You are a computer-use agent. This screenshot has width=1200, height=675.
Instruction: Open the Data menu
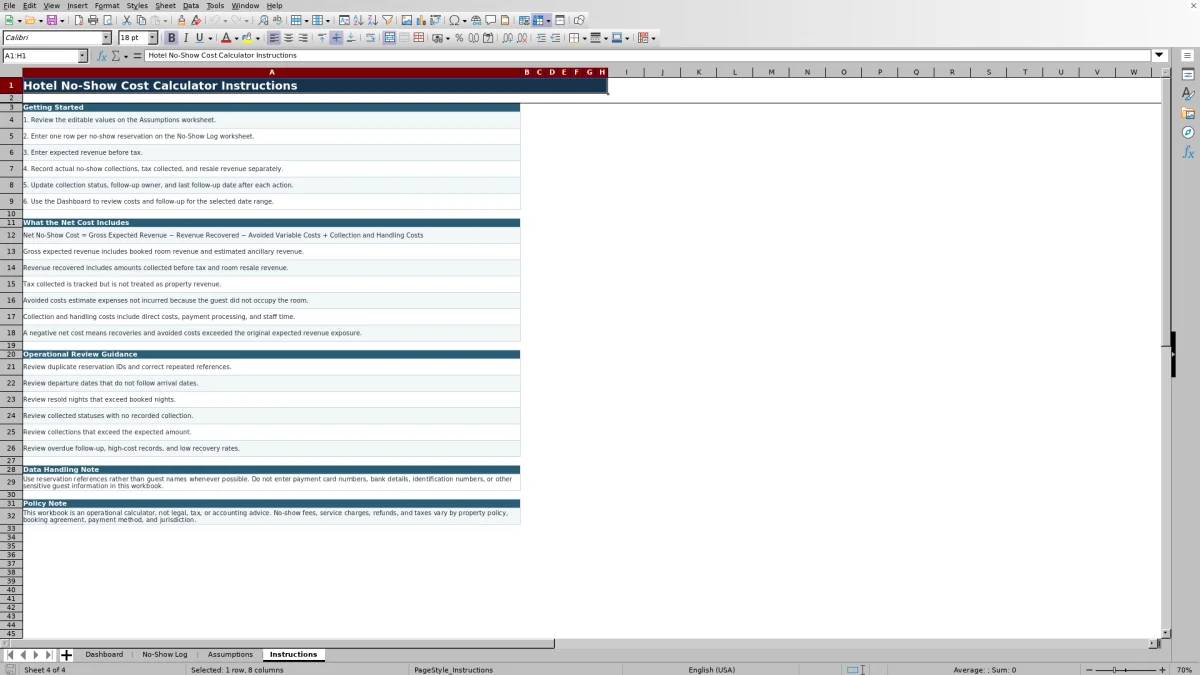(x=190, y=5)
